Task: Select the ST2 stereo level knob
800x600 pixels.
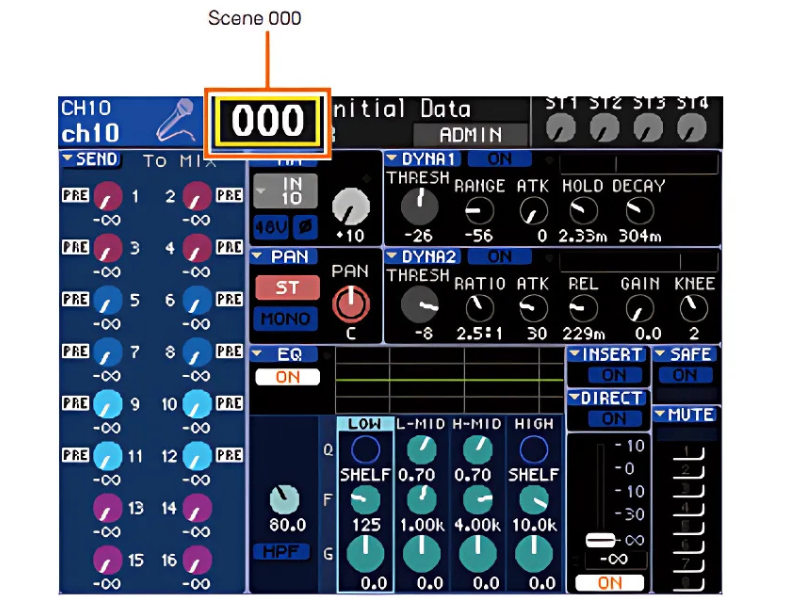Action: click(605, 128)
